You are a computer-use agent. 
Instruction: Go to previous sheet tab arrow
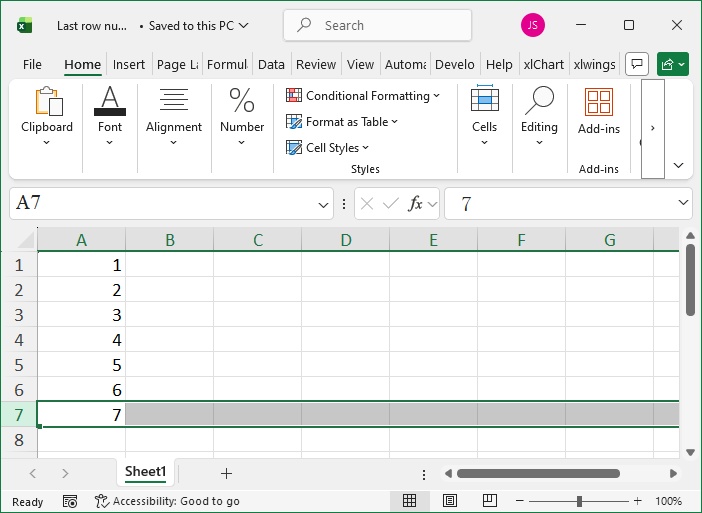[x=33, y=473]
